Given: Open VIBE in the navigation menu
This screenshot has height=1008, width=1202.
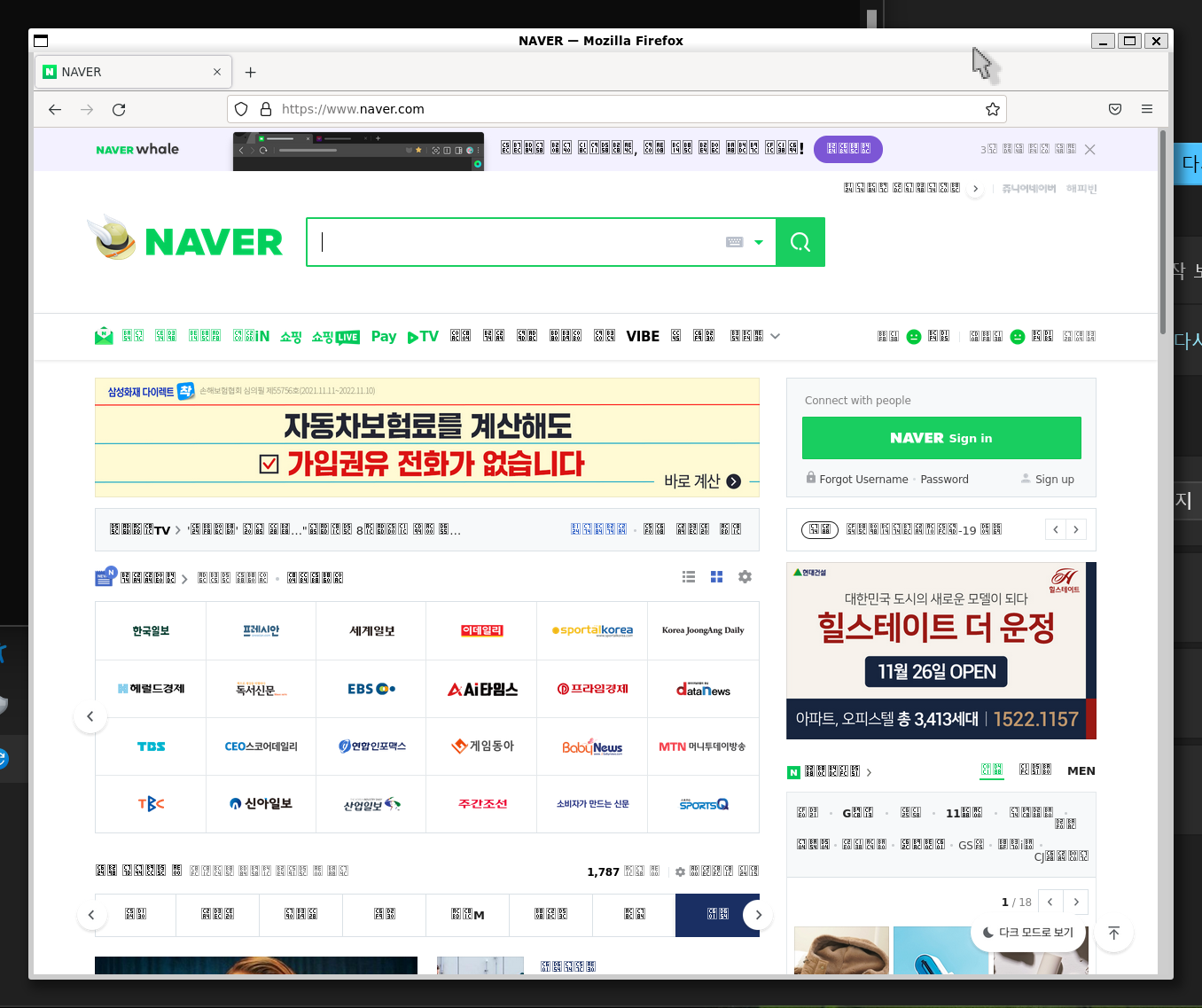Looking at the screenshot, I should [x=643, y=336].
